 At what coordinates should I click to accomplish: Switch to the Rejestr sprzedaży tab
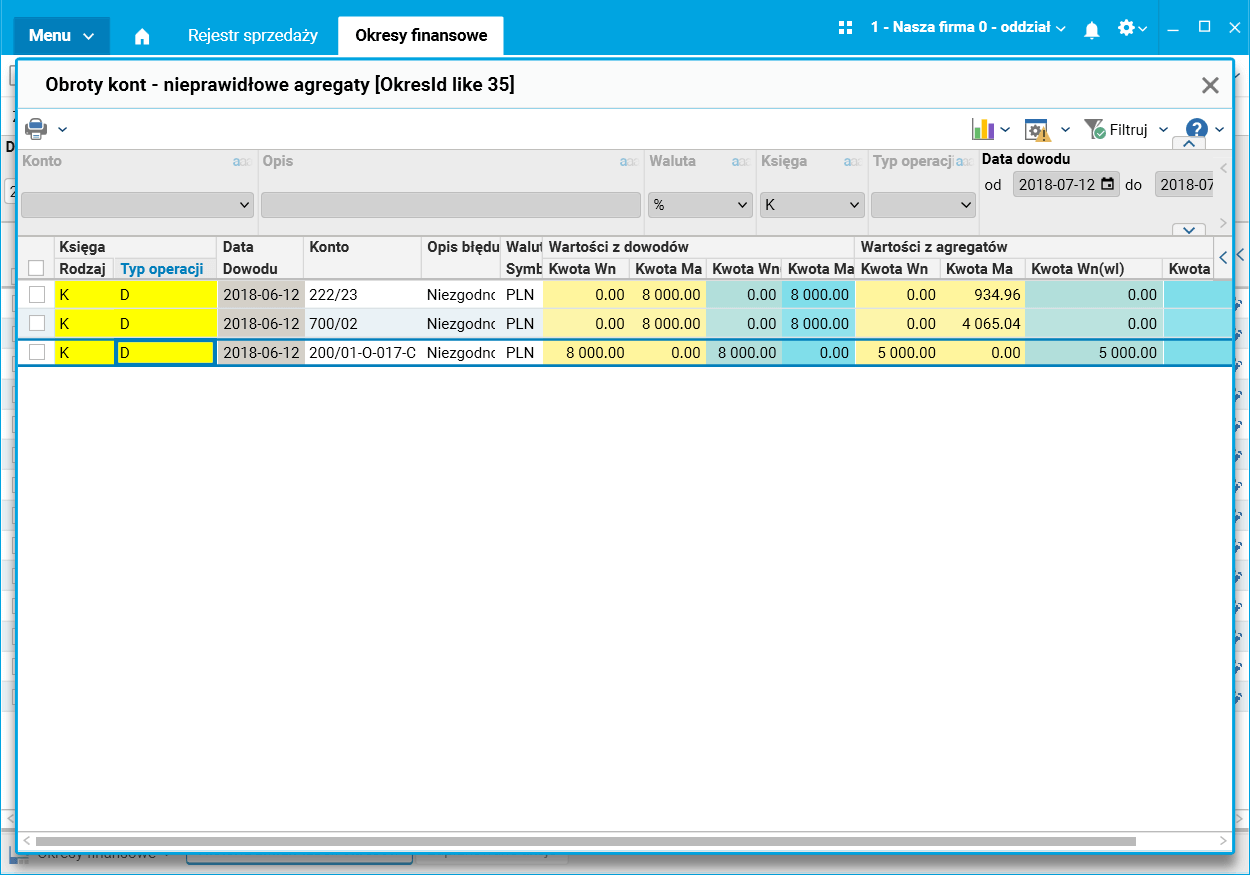point(253,36)
